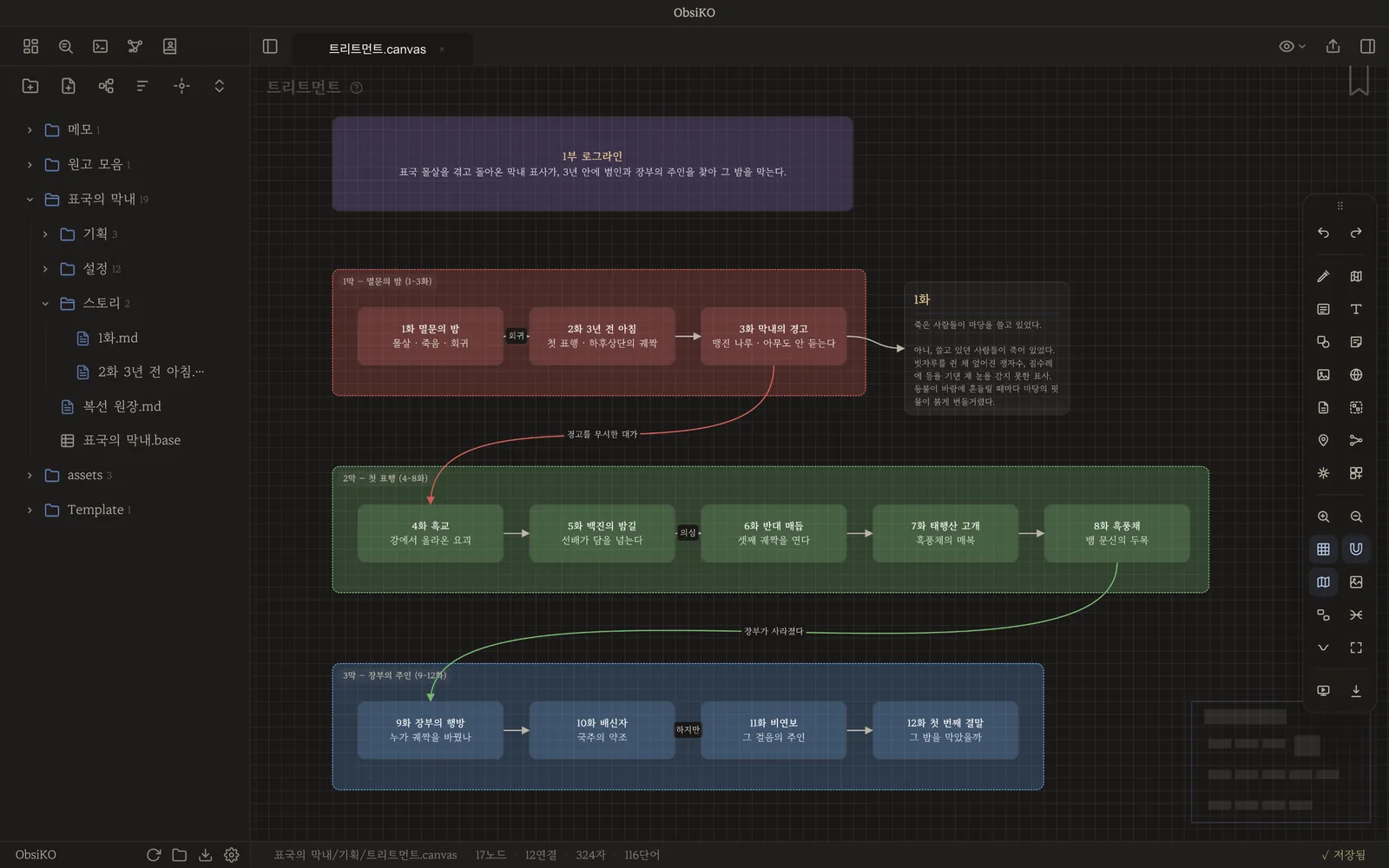Click the 경고를 무시한 대가 edge label
The width and height of the screenshot is (1389, 868).
(x=602, y=434)
